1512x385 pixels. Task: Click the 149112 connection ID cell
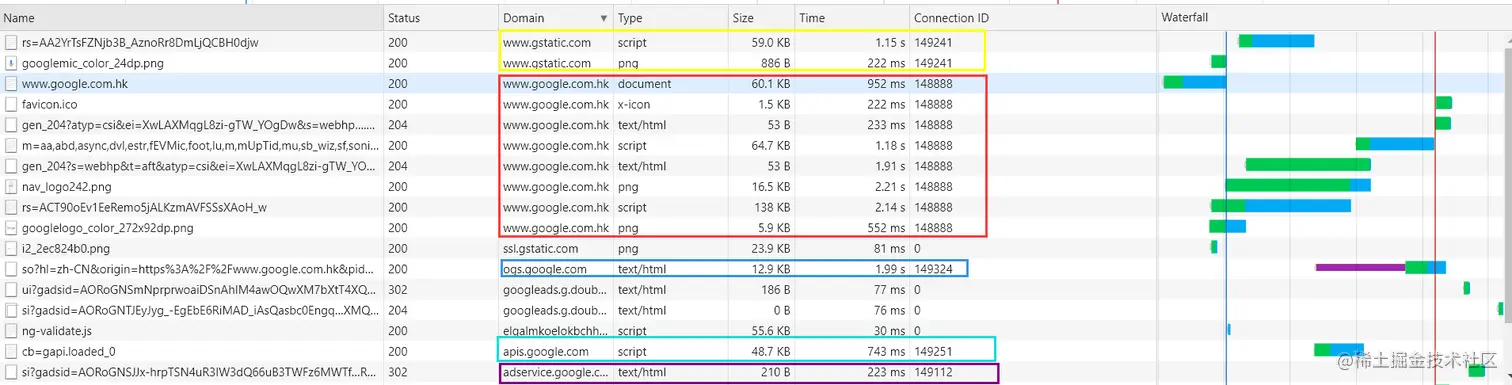point(933,372)
